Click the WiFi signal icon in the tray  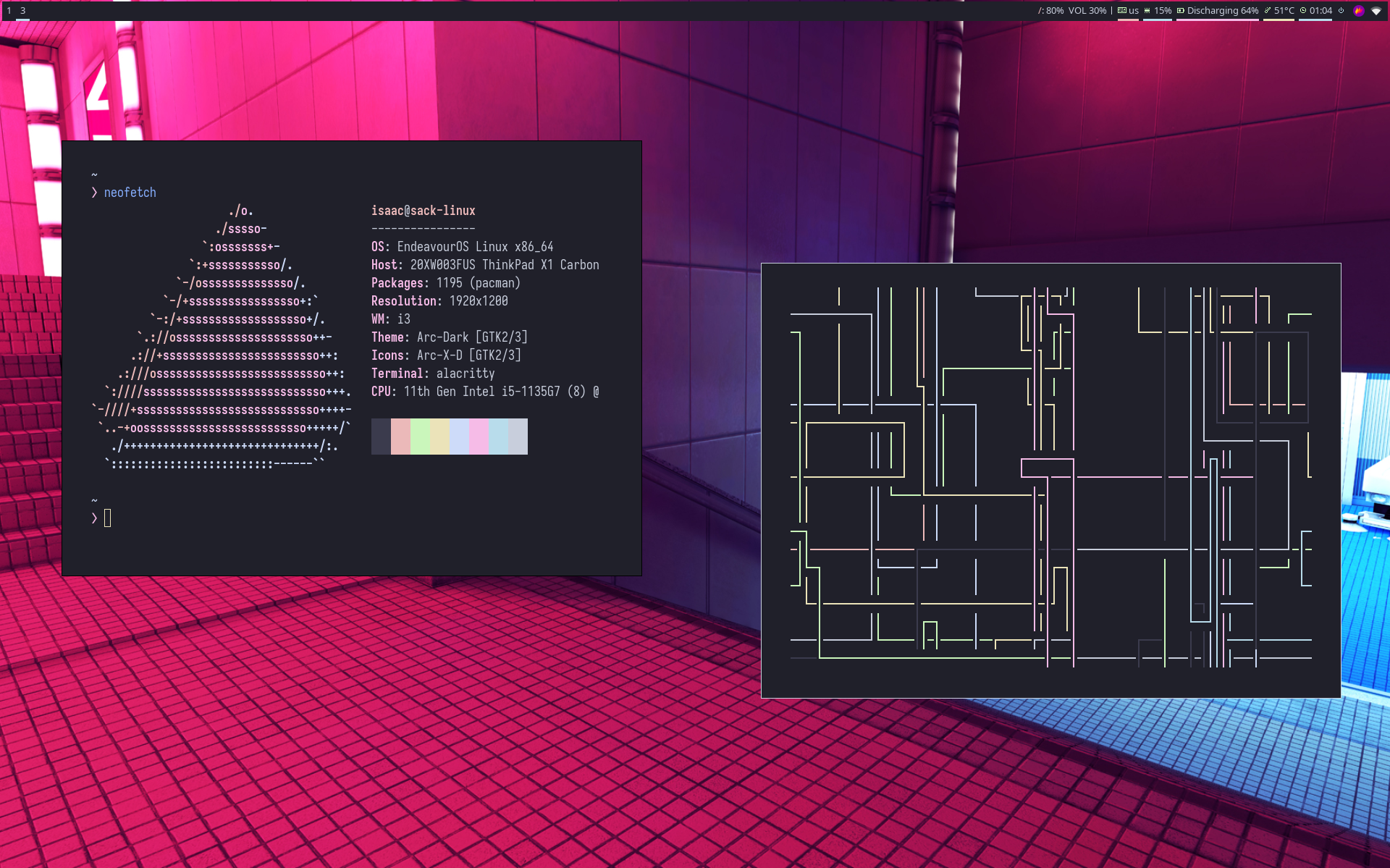(1378, 11)
